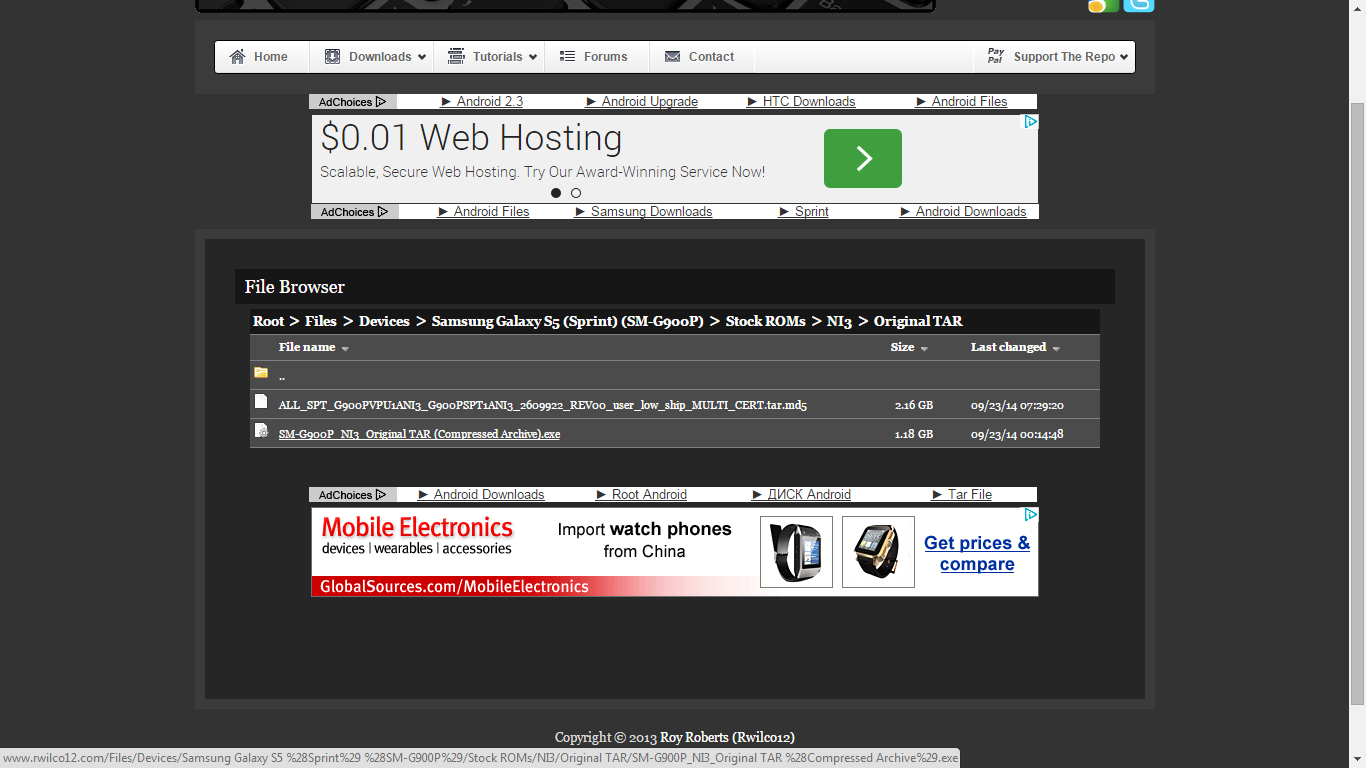1366x768 pixels.
Task: Go to Original TAR in breadcrumb
Action: click(918, 321)
